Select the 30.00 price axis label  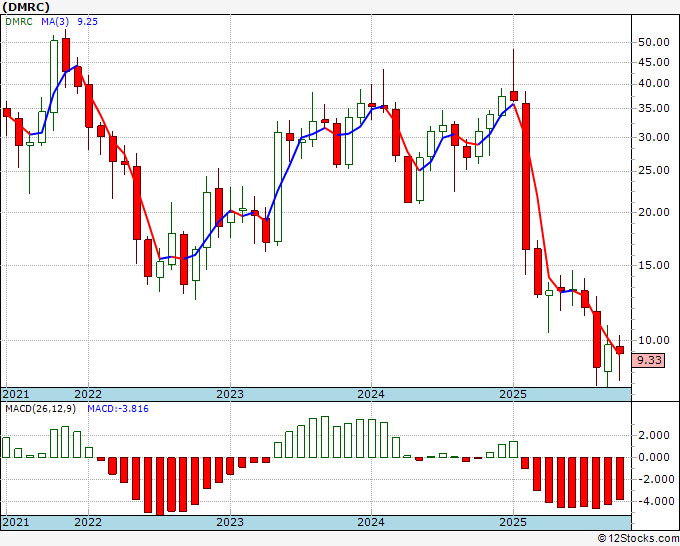pyautogui.click(x=654, y=137)
